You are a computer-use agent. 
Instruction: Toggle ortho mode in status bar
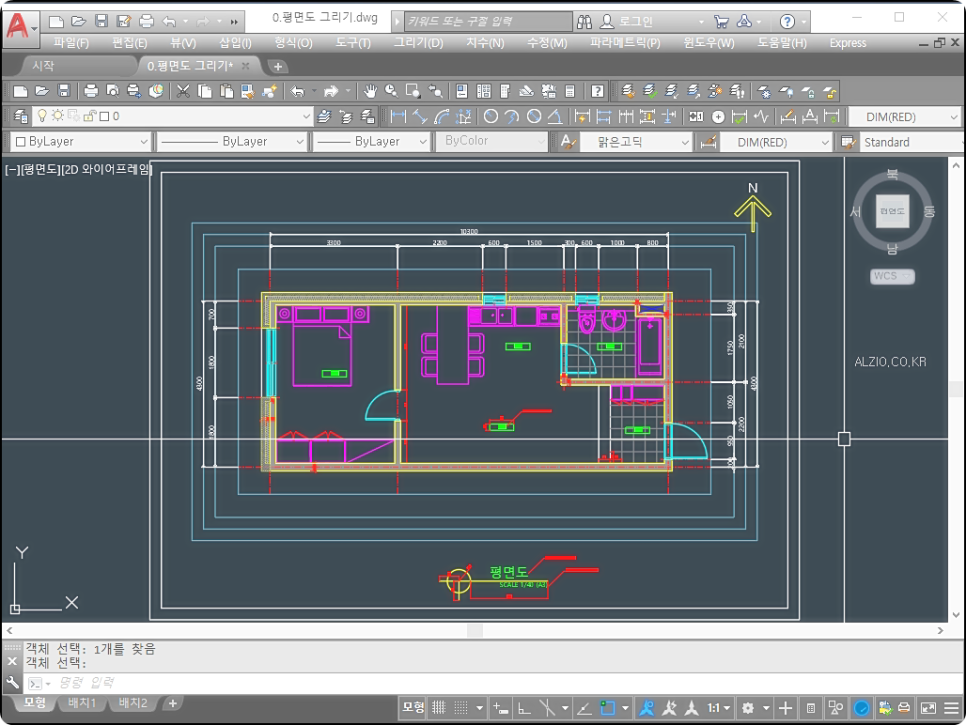(x=524, y=708)
